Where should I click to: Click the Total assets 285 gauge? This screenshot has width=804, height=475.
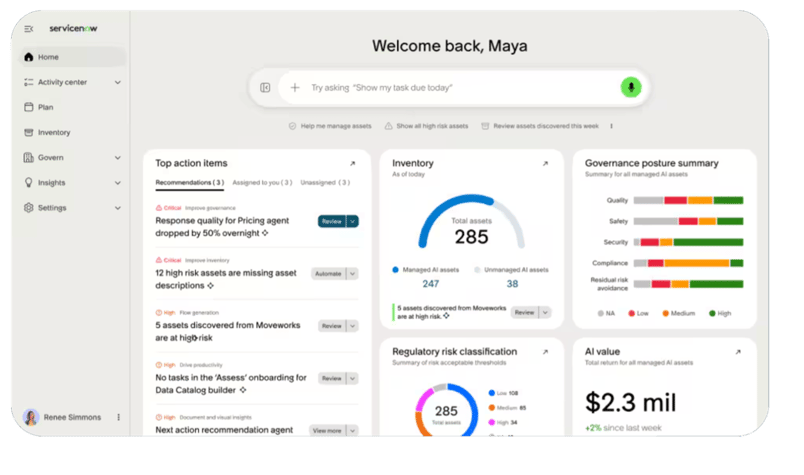(x=471, y=222)
